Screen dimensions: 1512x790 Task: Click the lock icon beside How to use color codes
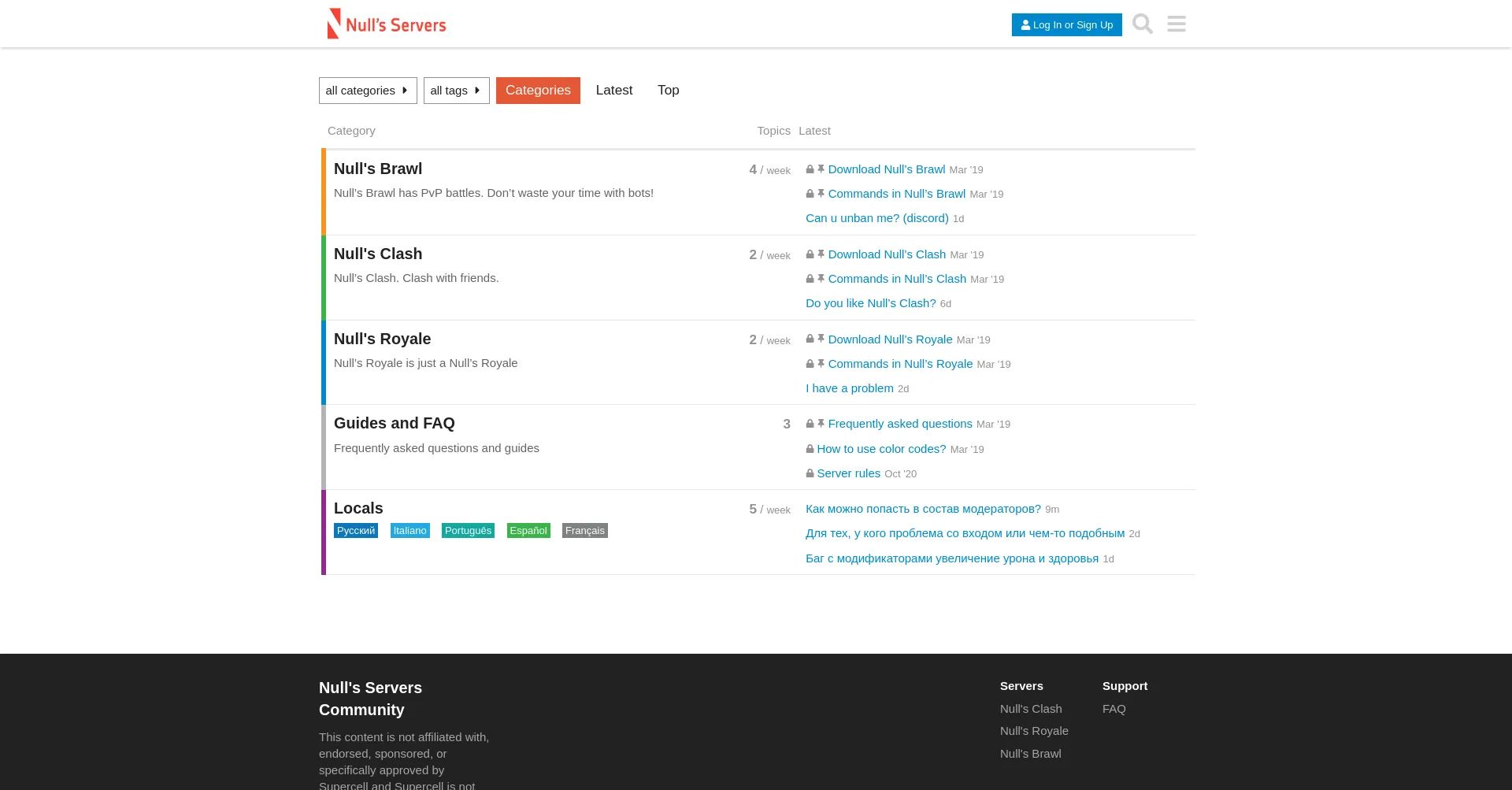coord(810,449)
